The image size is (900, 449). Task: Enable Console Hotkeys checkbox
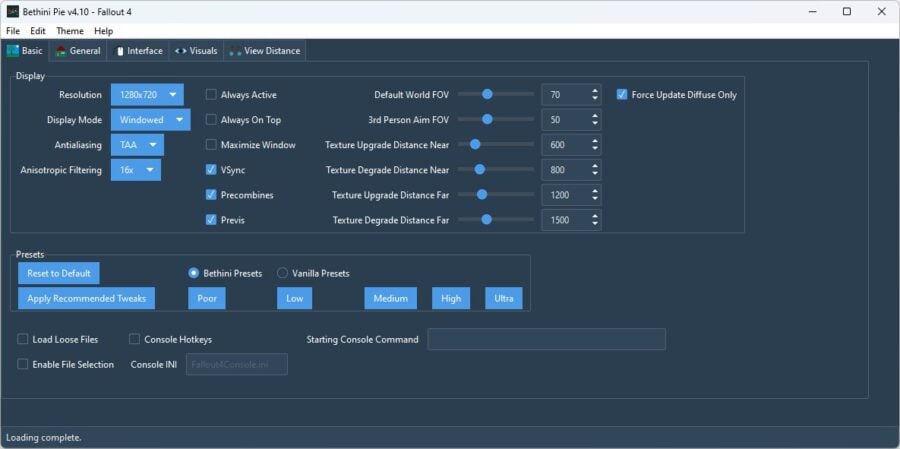134,339
